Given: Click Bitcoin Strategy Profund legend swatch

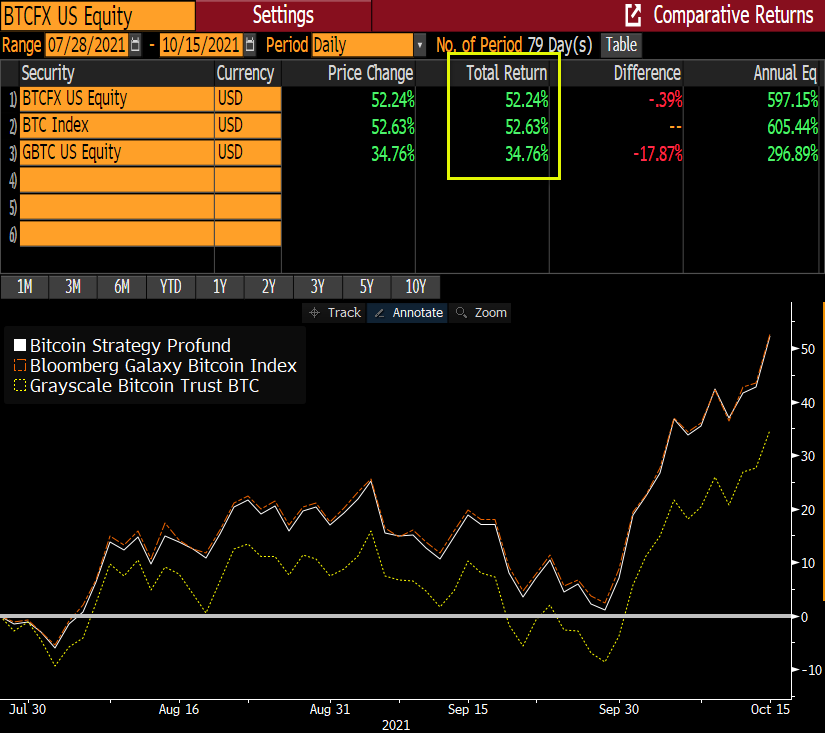Looking at the screenshot, I should click(x=20, y=345).
